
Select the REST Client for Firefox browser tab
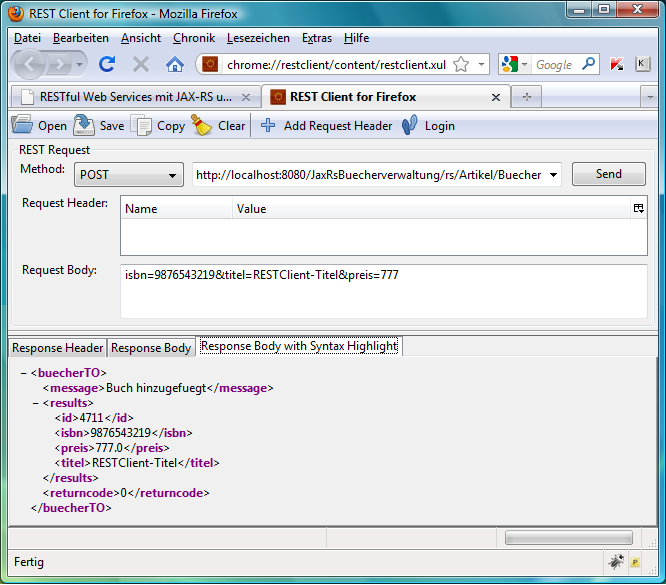pyautogui.click(x=386, y=97)
